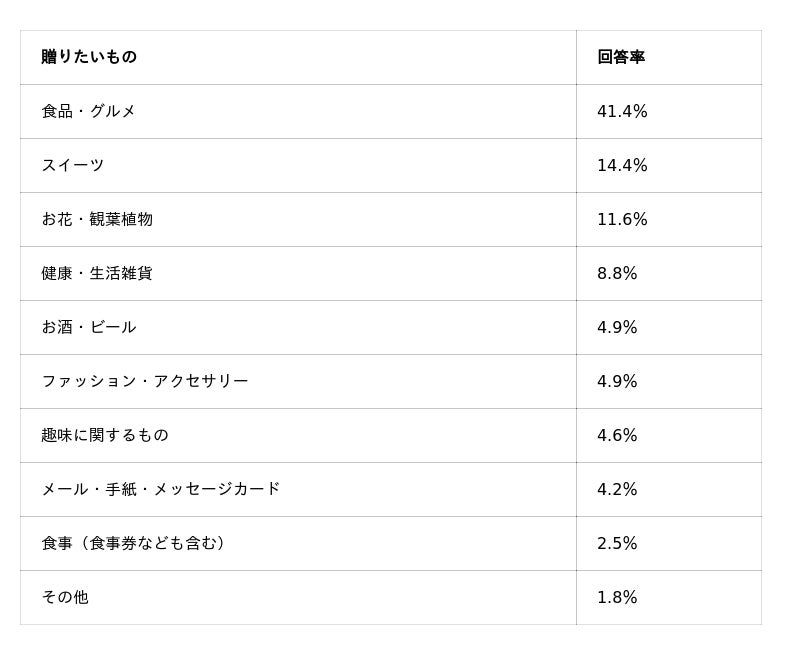Click the 4.9% value beside ファッション・アクセサリー
Image resolution: width=800 pixels, height=655 pixels.
tap(617, 381)
